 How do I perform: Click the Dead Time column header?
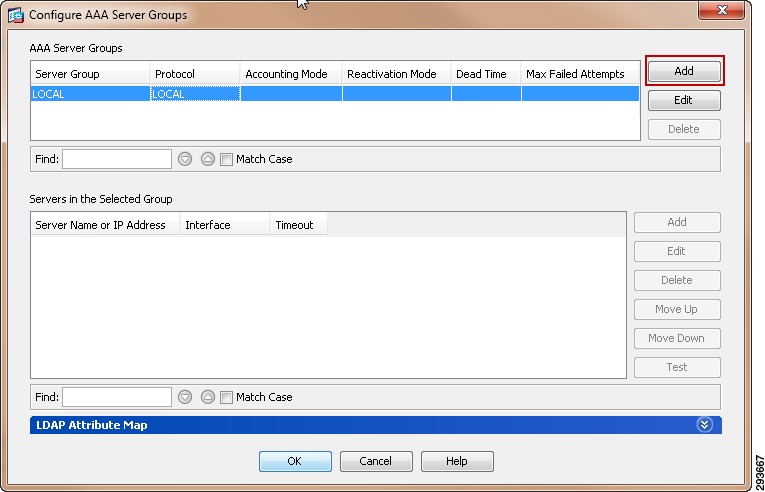[x=486, y=74]
